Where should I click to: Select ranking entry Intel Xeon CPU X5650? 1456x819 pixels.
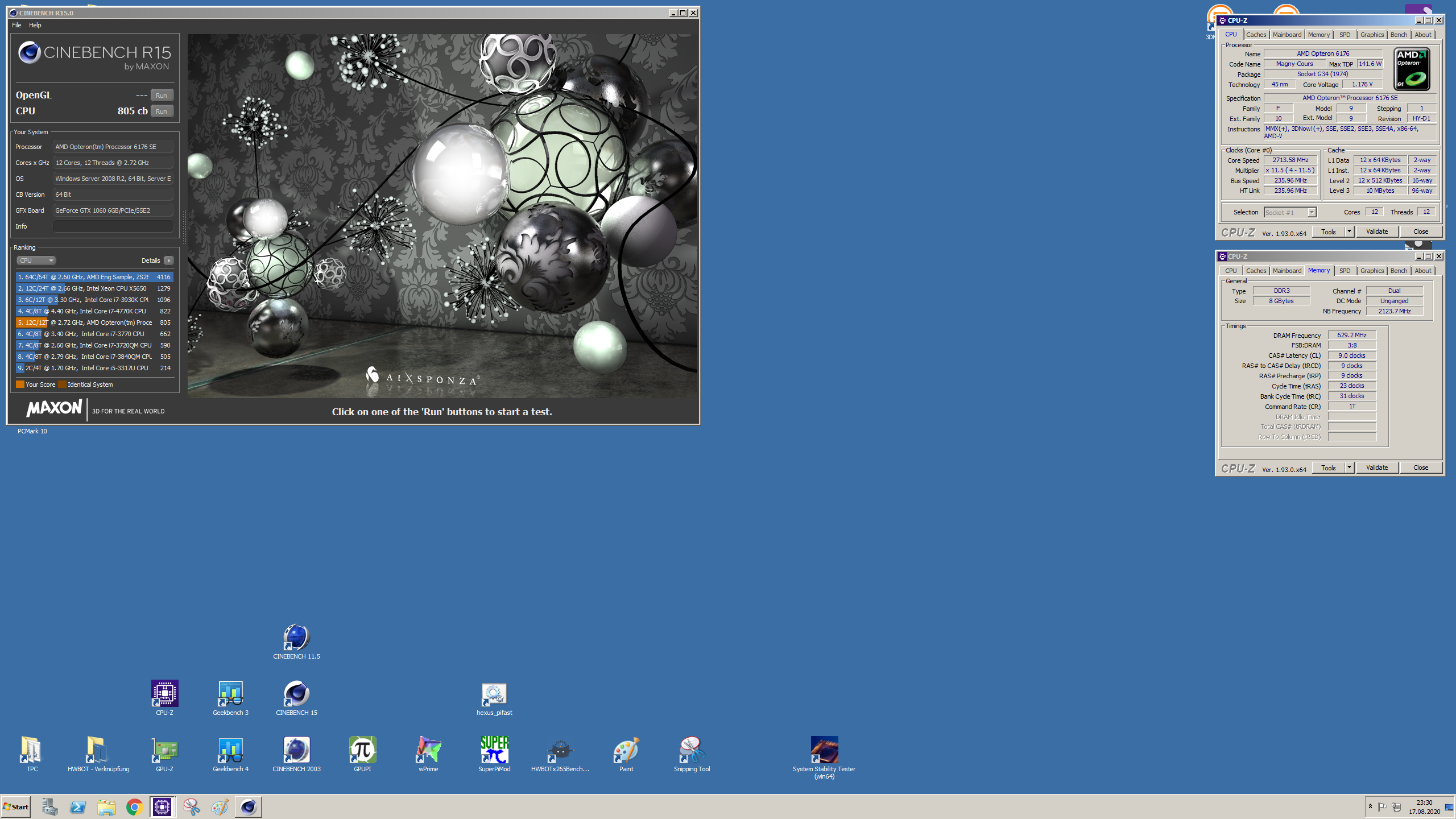tap(94, 288)
